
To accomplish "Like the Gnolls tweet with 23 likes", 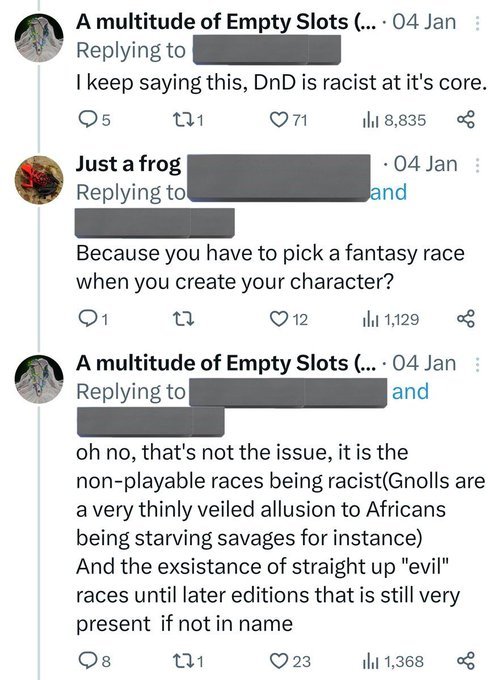I will [x=290, y=661].
